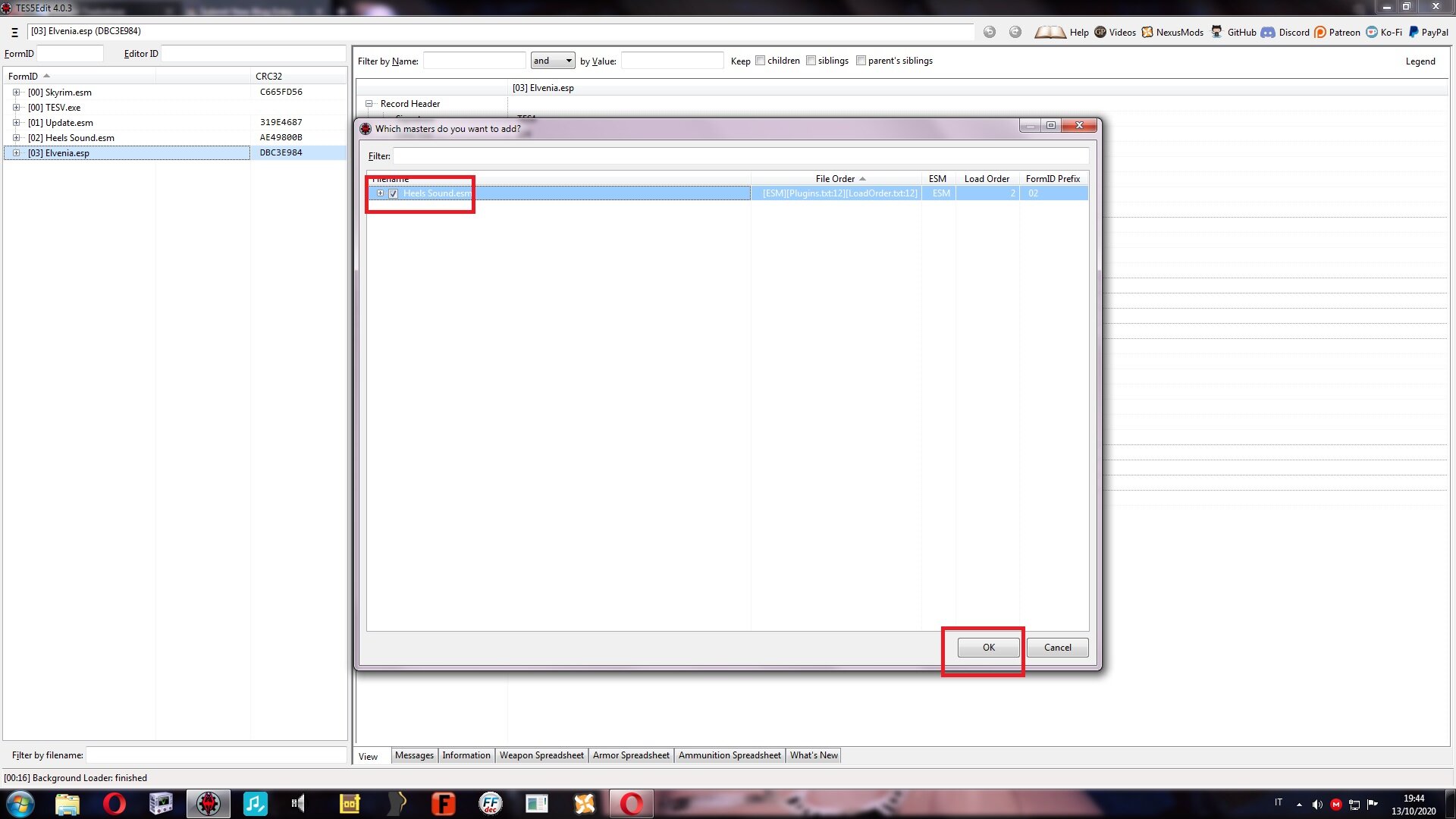The height and width of the screenshot is (819, 1456).
Task: Expand the Record Header entry
Action: point(370,103)
